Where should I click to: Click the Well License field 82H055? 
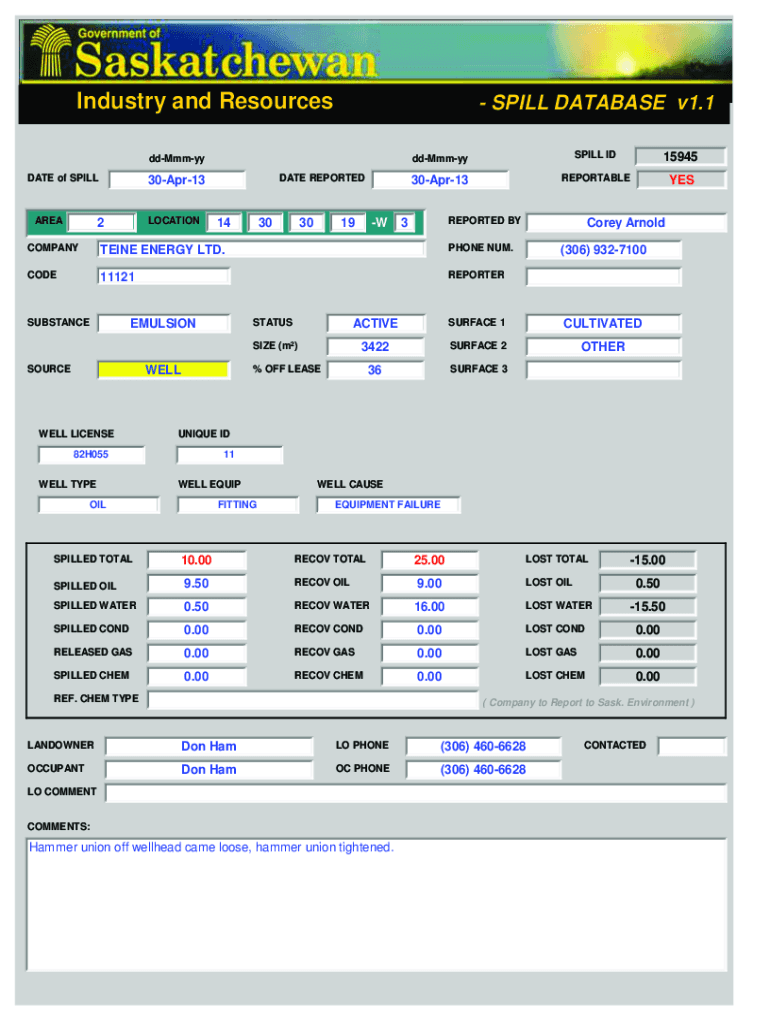coord(91,455)
